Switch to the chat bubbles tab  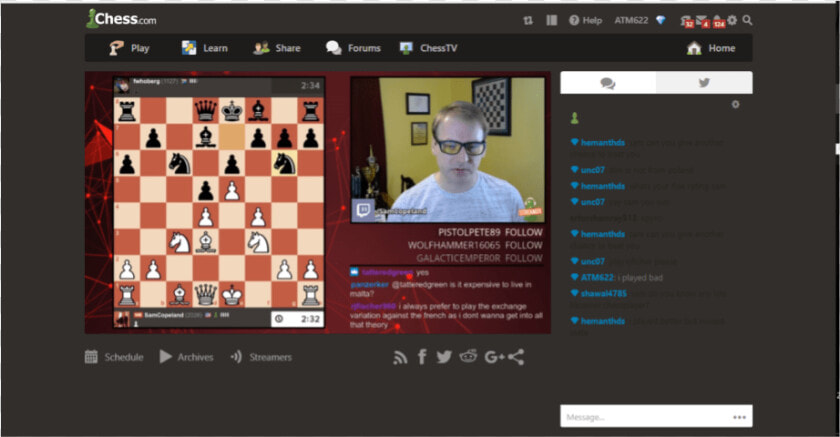pos(608,83)
